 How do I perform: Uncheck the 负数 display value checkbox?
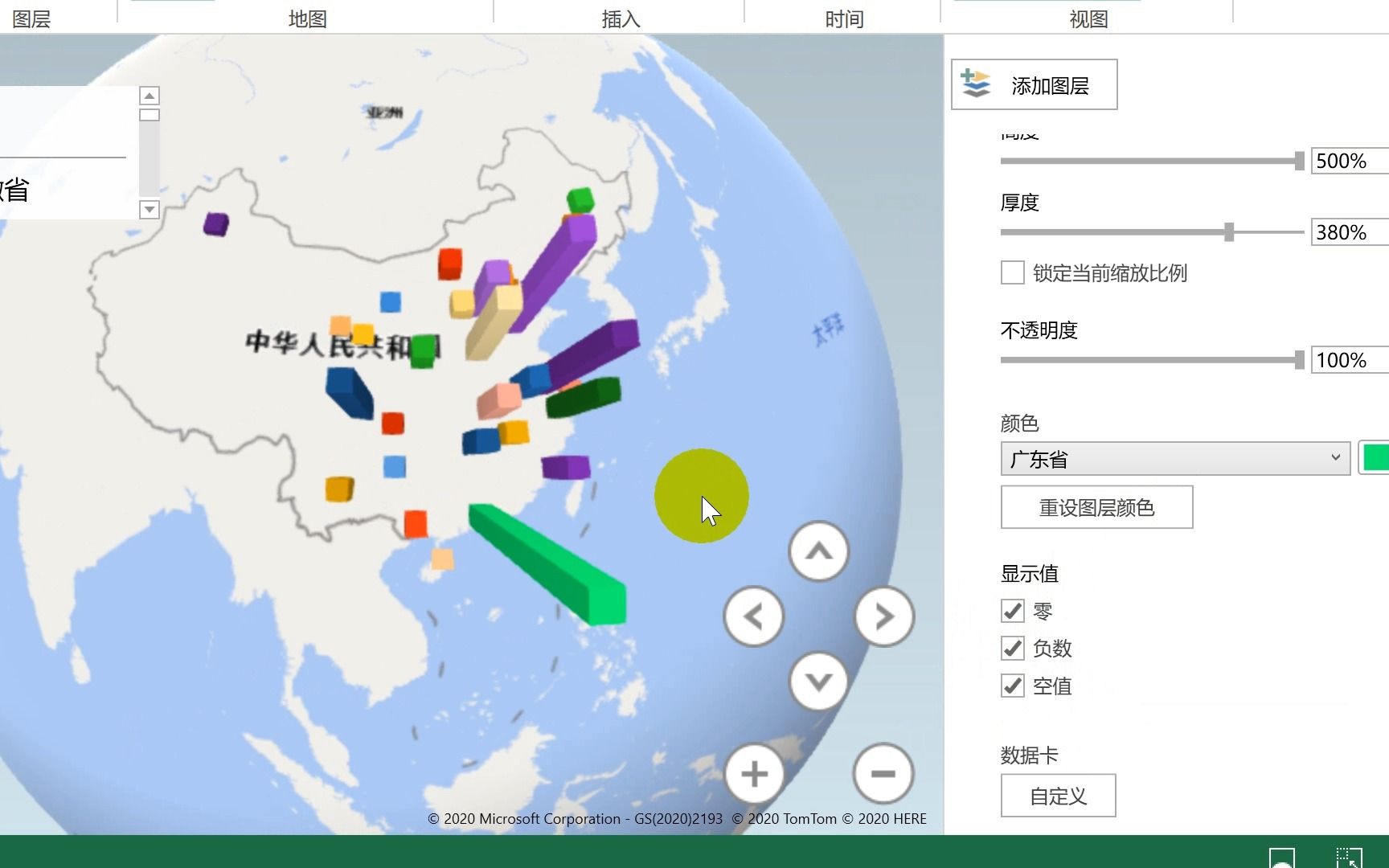click(1013, 648)
